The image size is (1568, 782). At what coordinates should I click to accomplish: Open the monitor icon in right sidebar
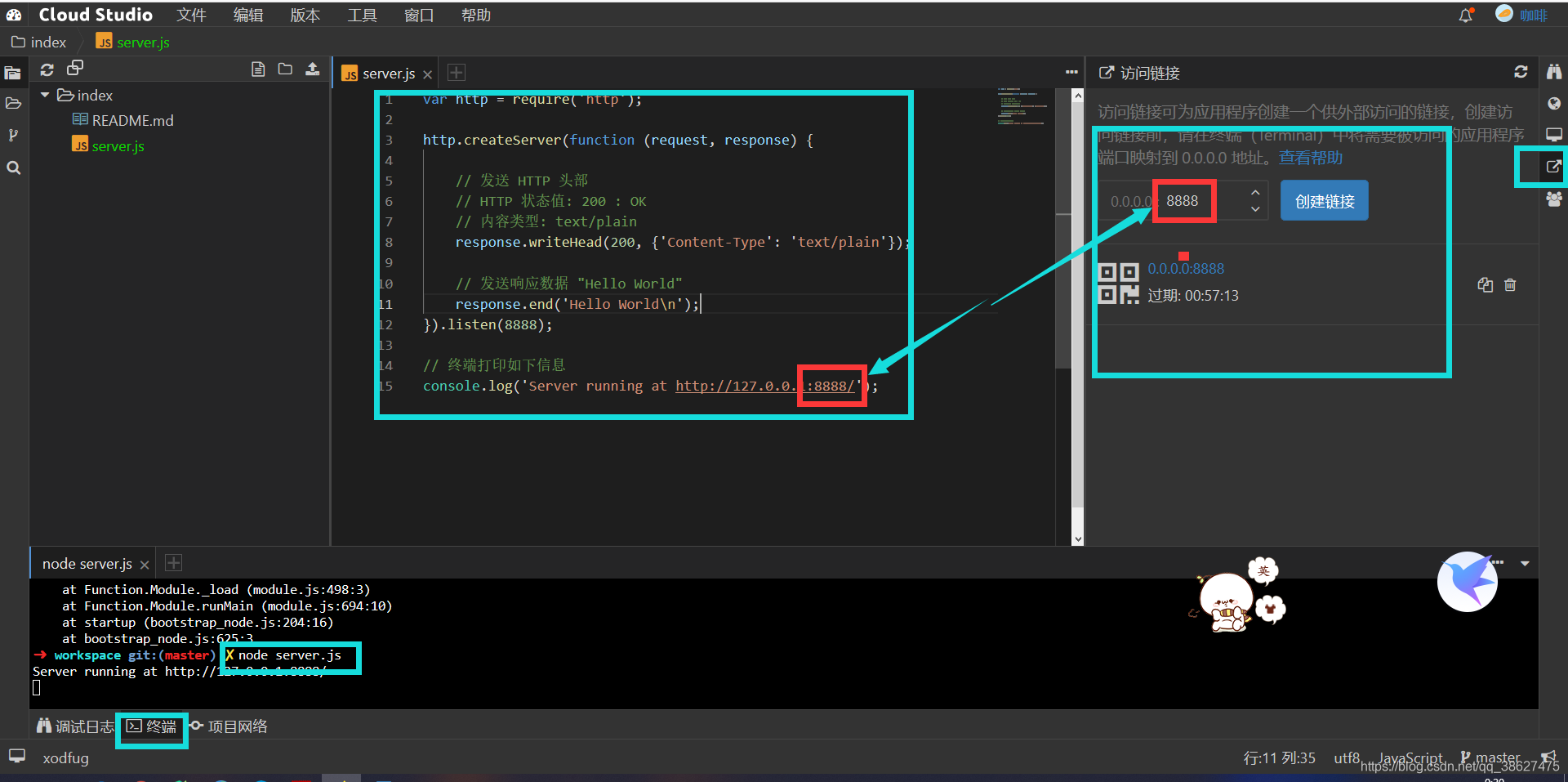[1553, 134]
